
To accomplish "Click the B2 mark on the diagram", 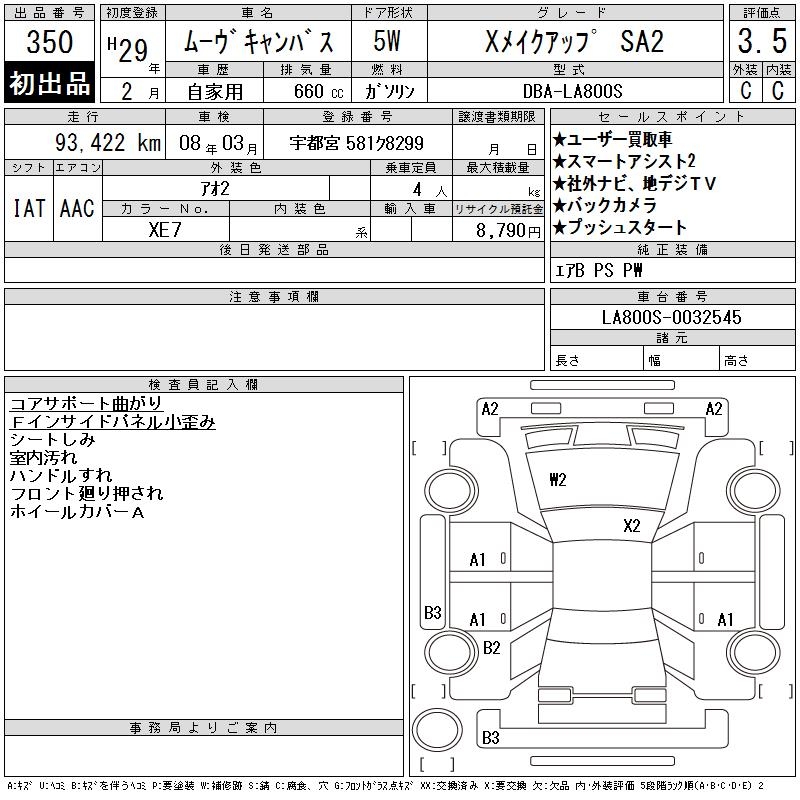I will (x=491, y=648).
